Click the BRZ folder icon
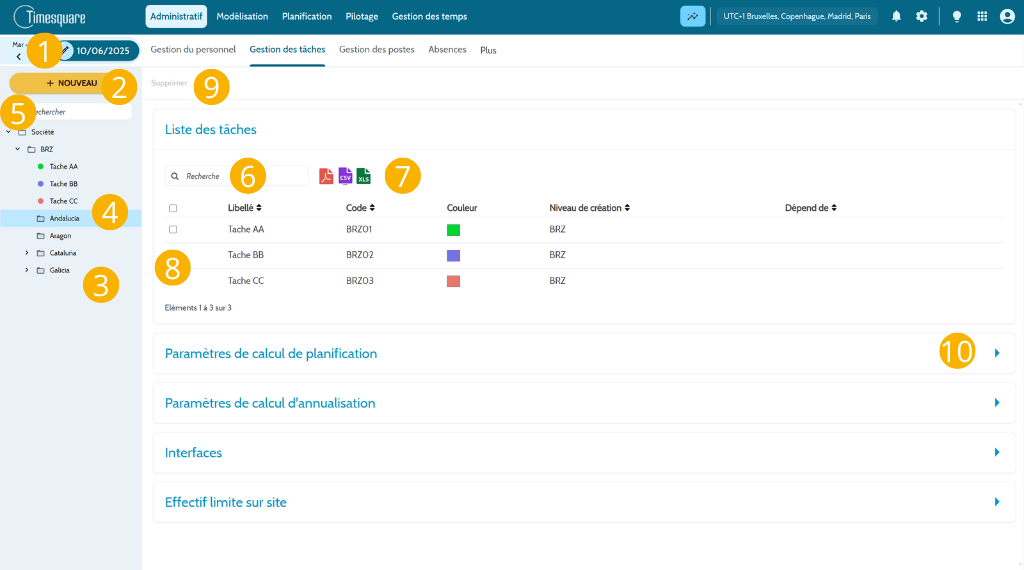The width and height of the screenshot is (1024, 570). (31, 150)
